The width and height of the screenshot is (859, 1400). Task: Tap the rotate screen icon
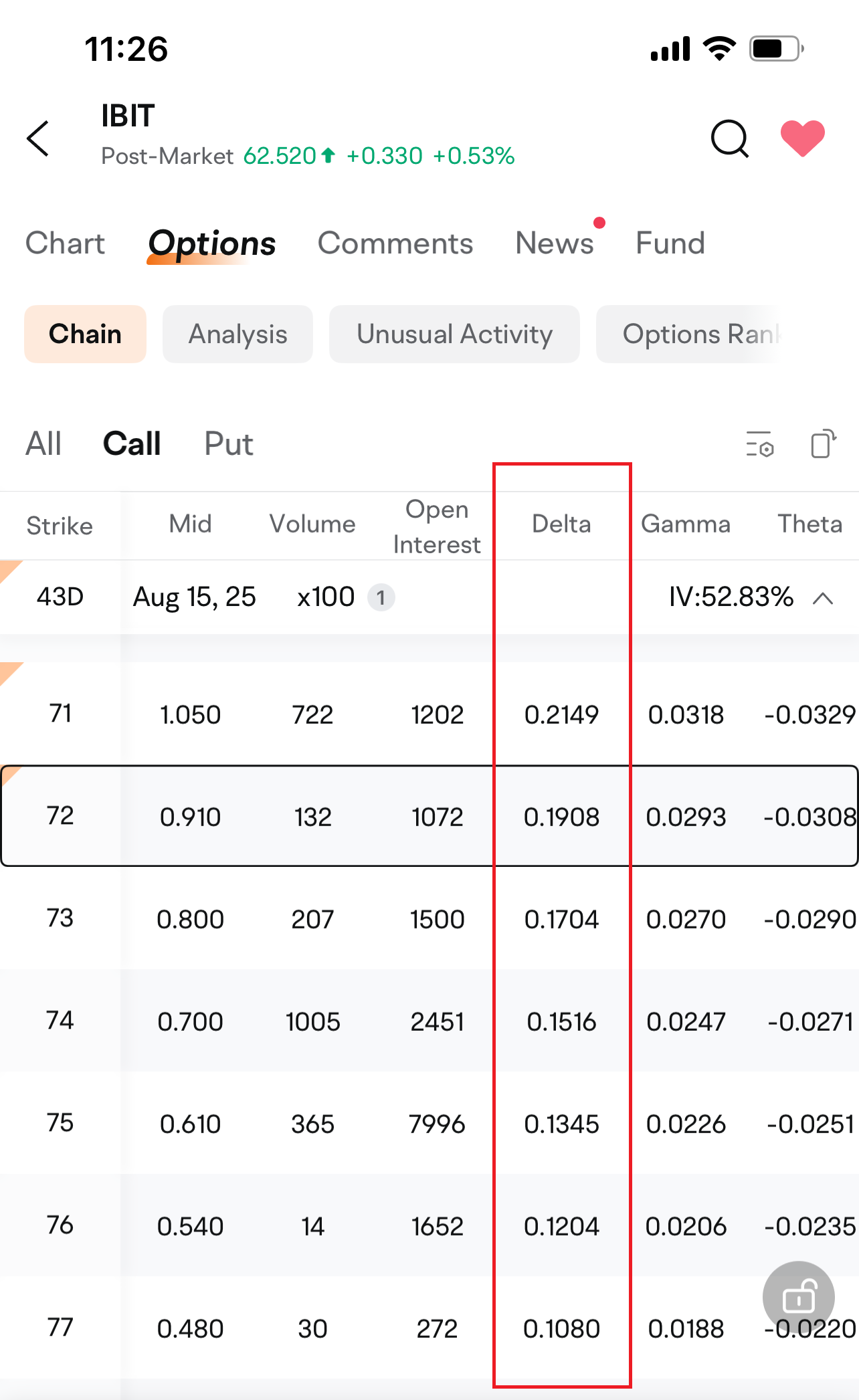(x=823, y=444)
